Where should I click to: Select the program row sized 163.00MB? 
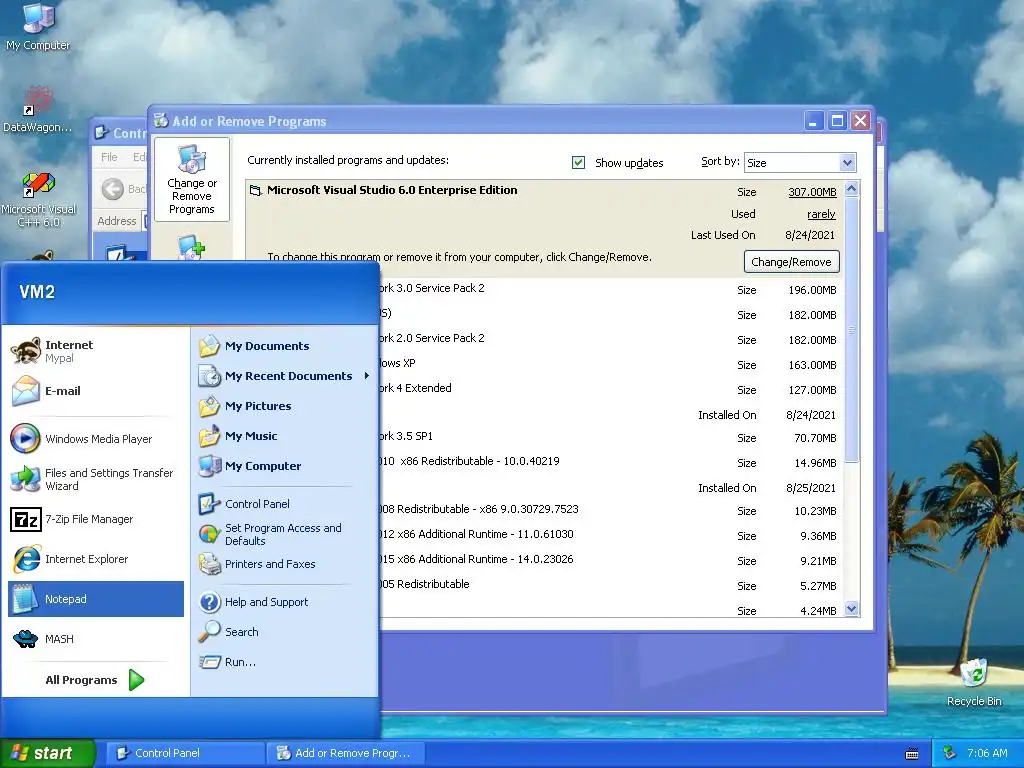coord(611,364)
